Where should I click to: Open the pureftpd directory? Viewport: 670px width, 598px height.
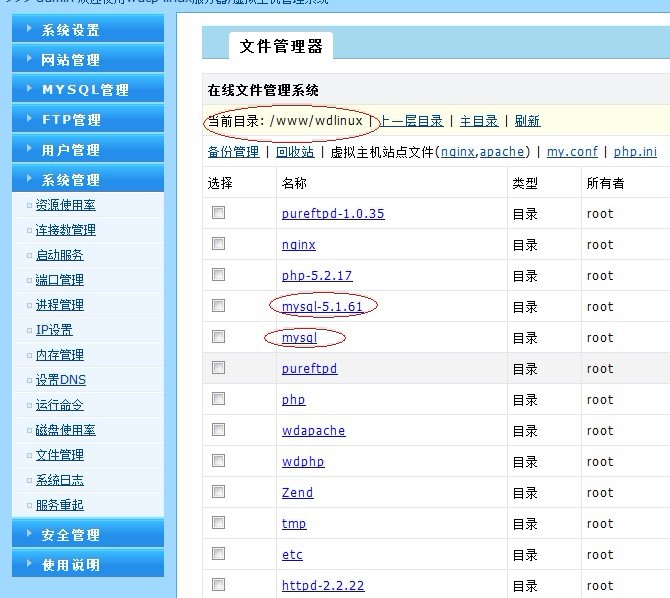click(x=310, y=368)
